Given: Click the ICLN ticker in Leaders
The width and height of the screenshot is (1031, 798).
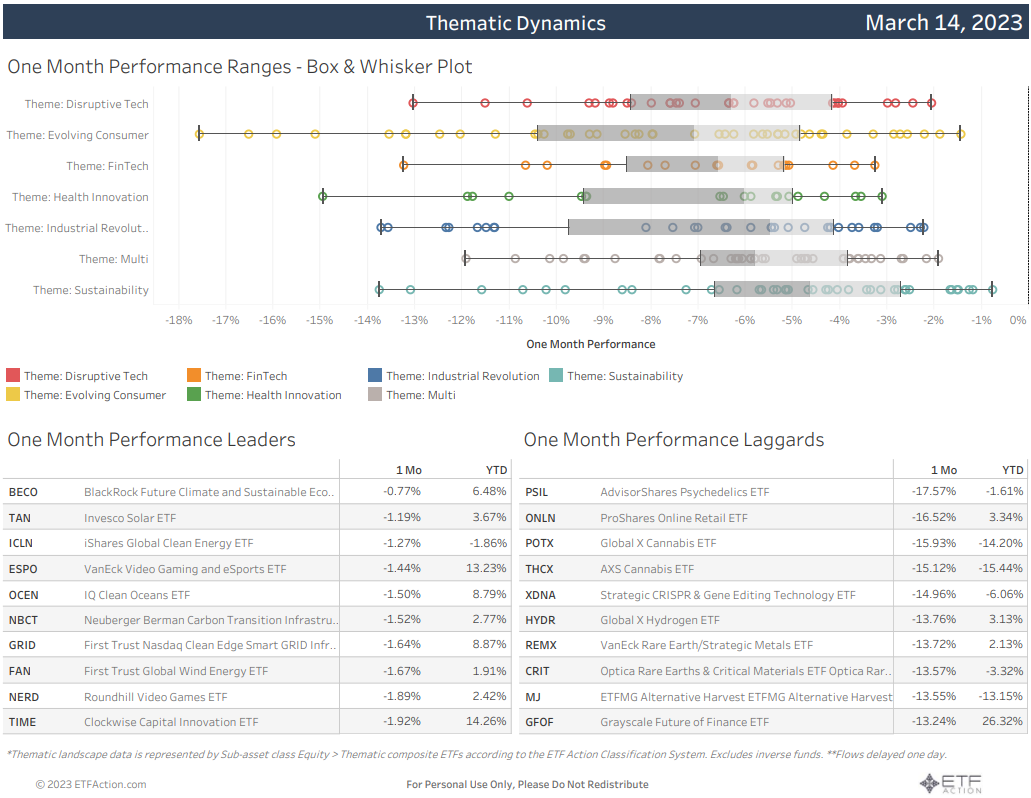Looking at the screenshot, I should click(x=21, y=543).
